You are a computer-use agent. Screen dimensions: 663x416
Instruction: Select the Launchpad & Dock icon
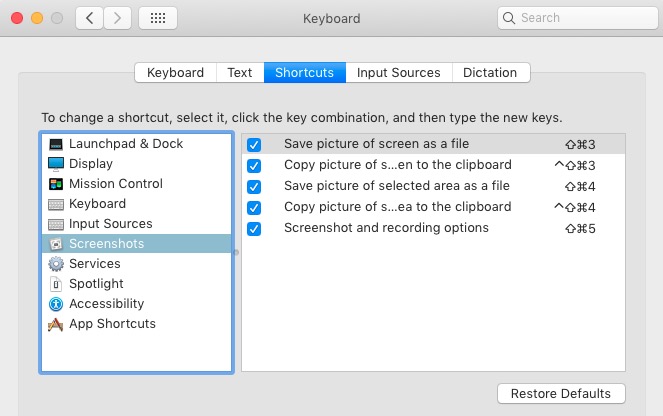56,144
